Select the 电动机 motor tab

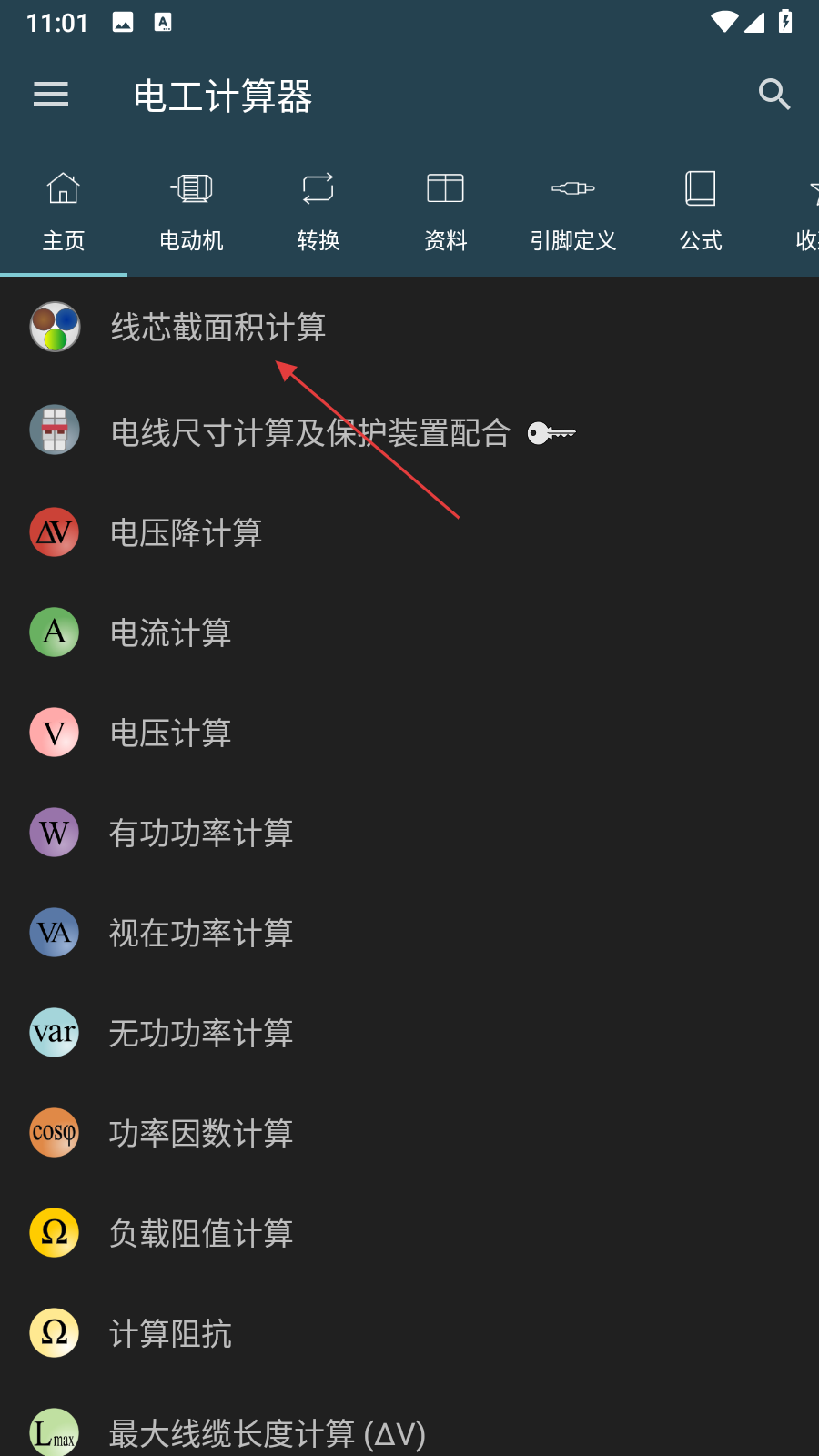(x=191, y=212)
